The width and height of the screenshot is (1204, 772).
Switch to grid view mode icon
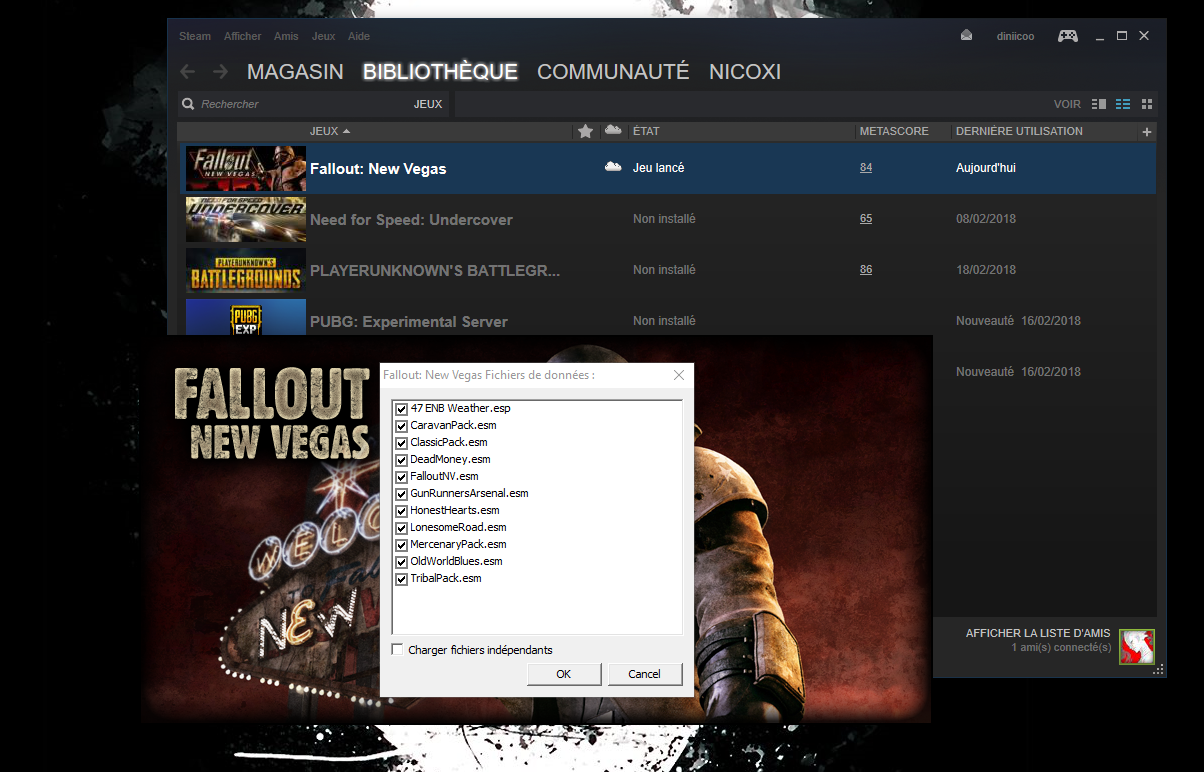tap(1147, 104)
